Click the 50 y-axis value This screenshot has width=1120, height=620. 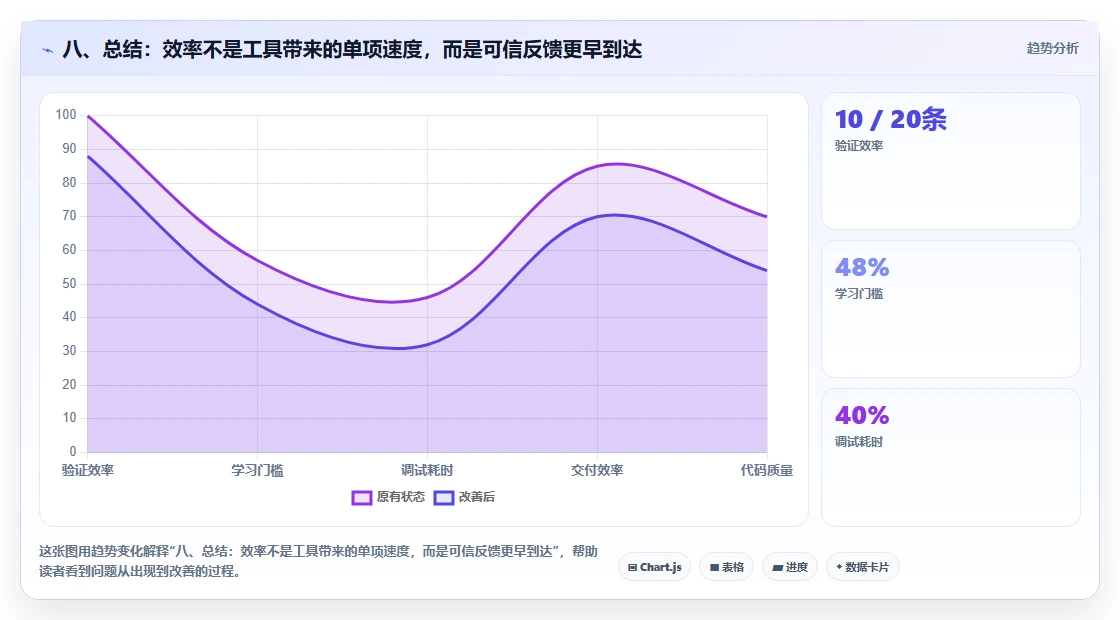tap(69, 284)
